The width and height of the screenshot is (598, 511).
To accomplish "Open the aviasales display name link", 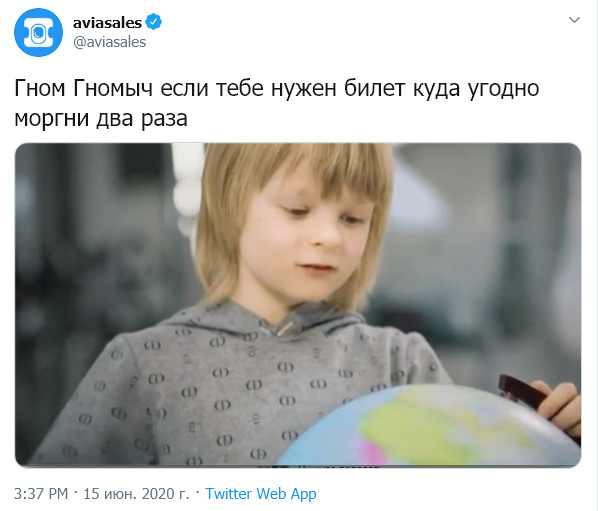I will pos(107,22).
